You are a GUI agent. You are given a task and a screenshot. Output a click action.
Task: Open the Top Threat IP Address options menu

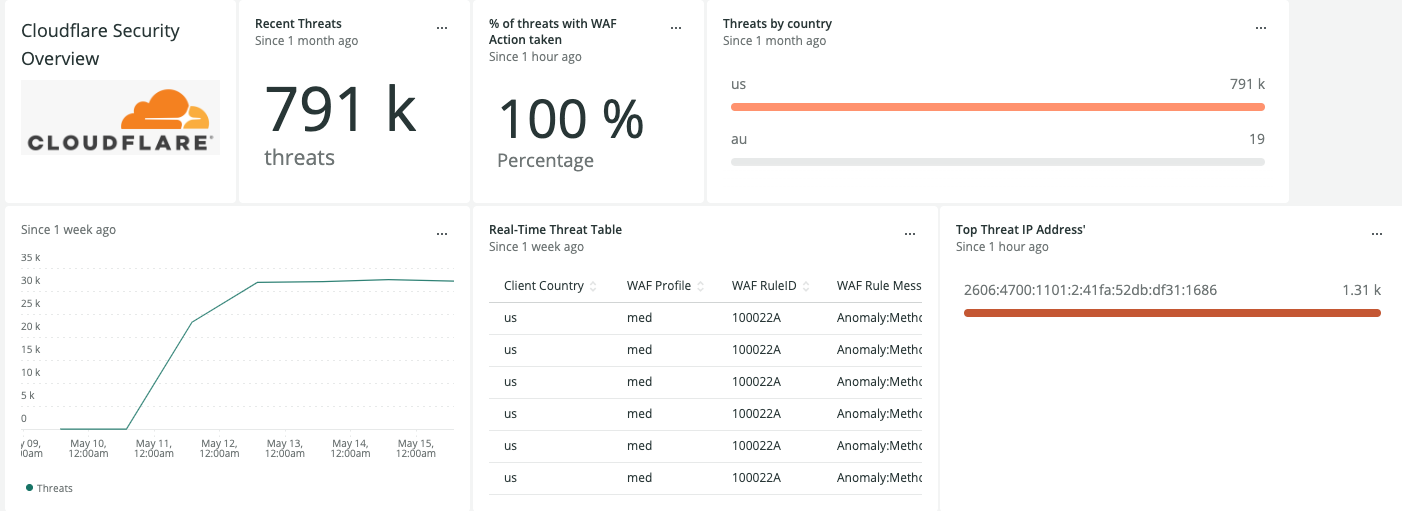(1377, 234)
